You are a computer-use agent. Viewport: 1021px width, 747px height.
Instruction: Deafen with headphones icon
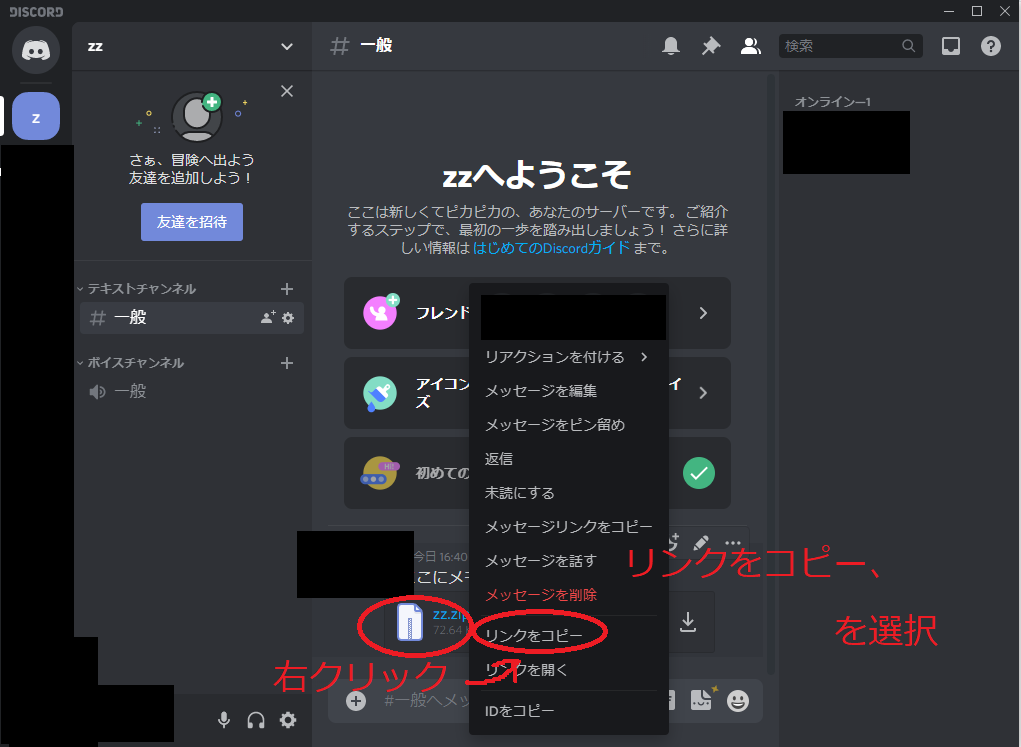click(256, 720)
